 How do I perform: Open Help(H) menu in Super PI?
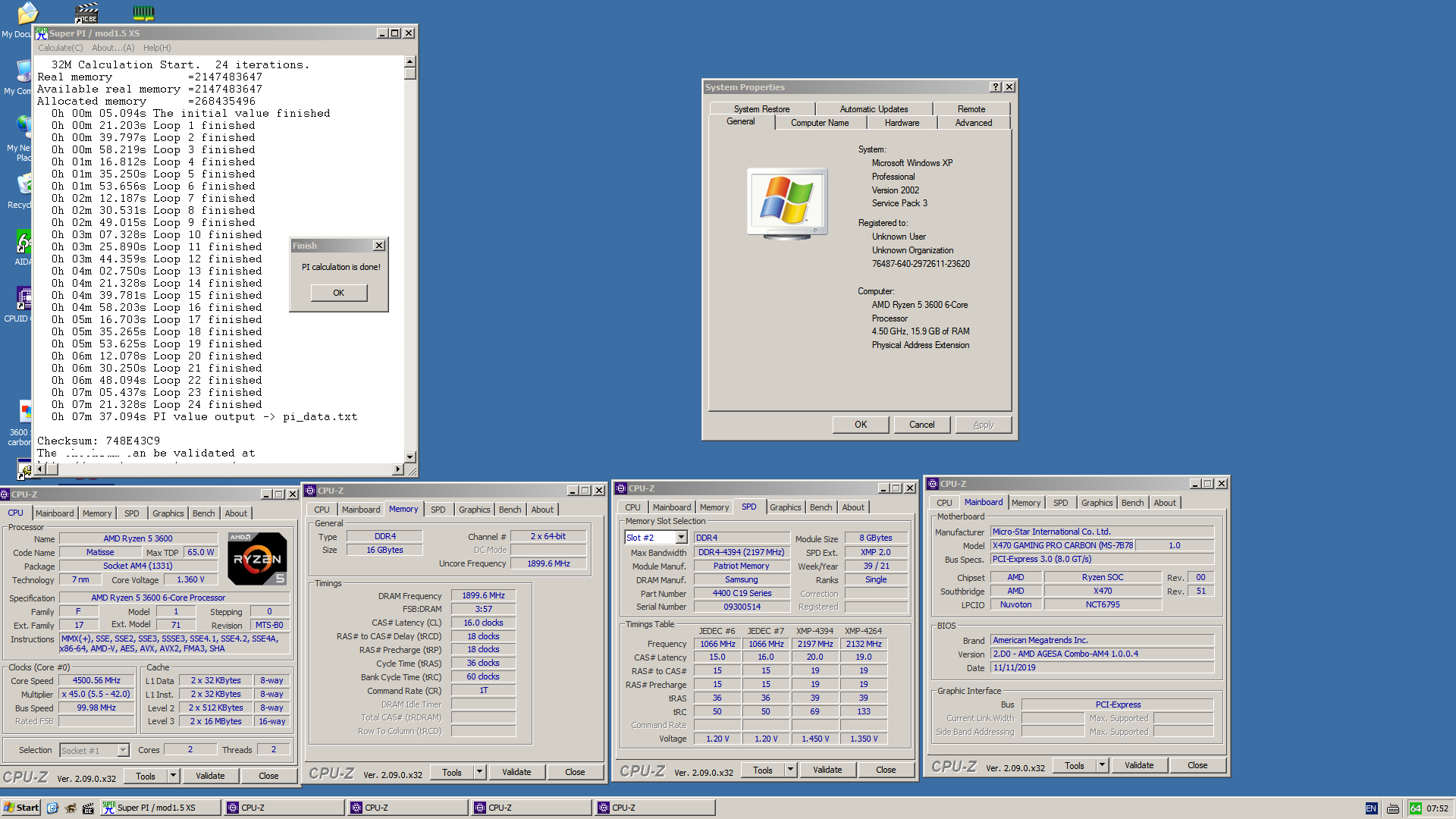[x=157, y=48]
